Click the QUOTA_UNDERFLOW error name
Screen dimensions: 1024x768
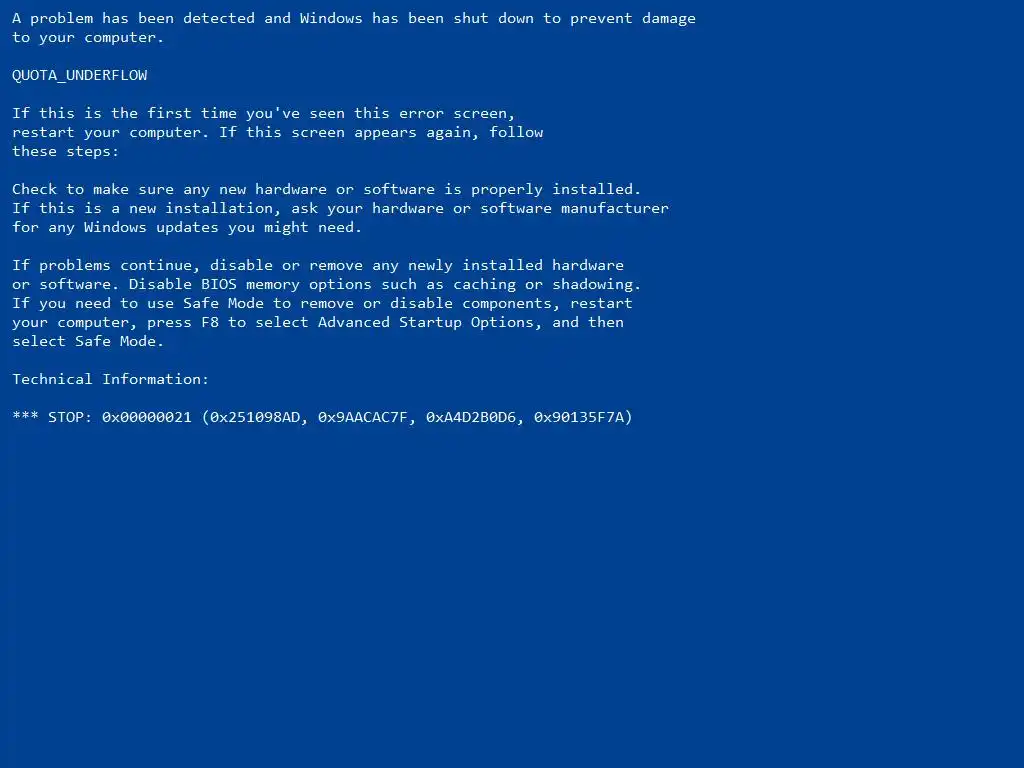pyautogui.click(x=80, y=75)
